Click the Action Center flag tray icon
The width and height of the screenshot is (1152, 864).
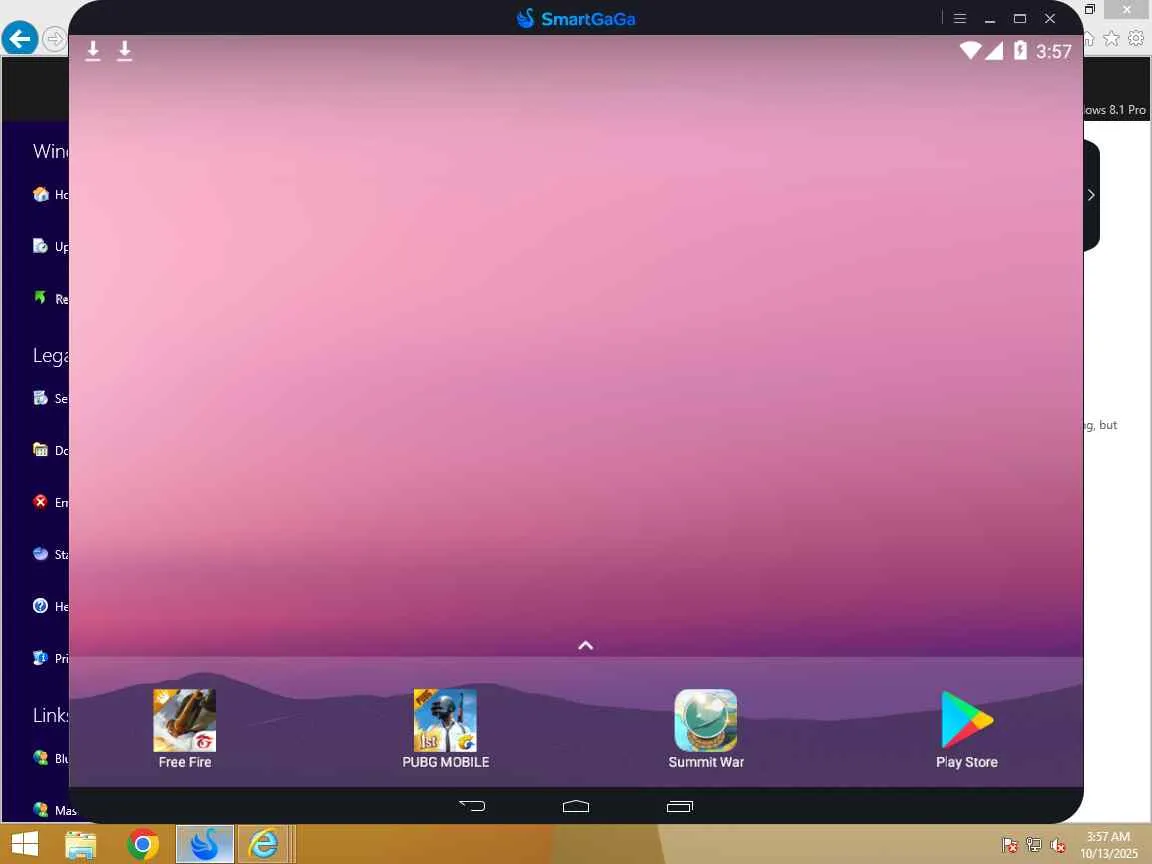click(1009, 846)
